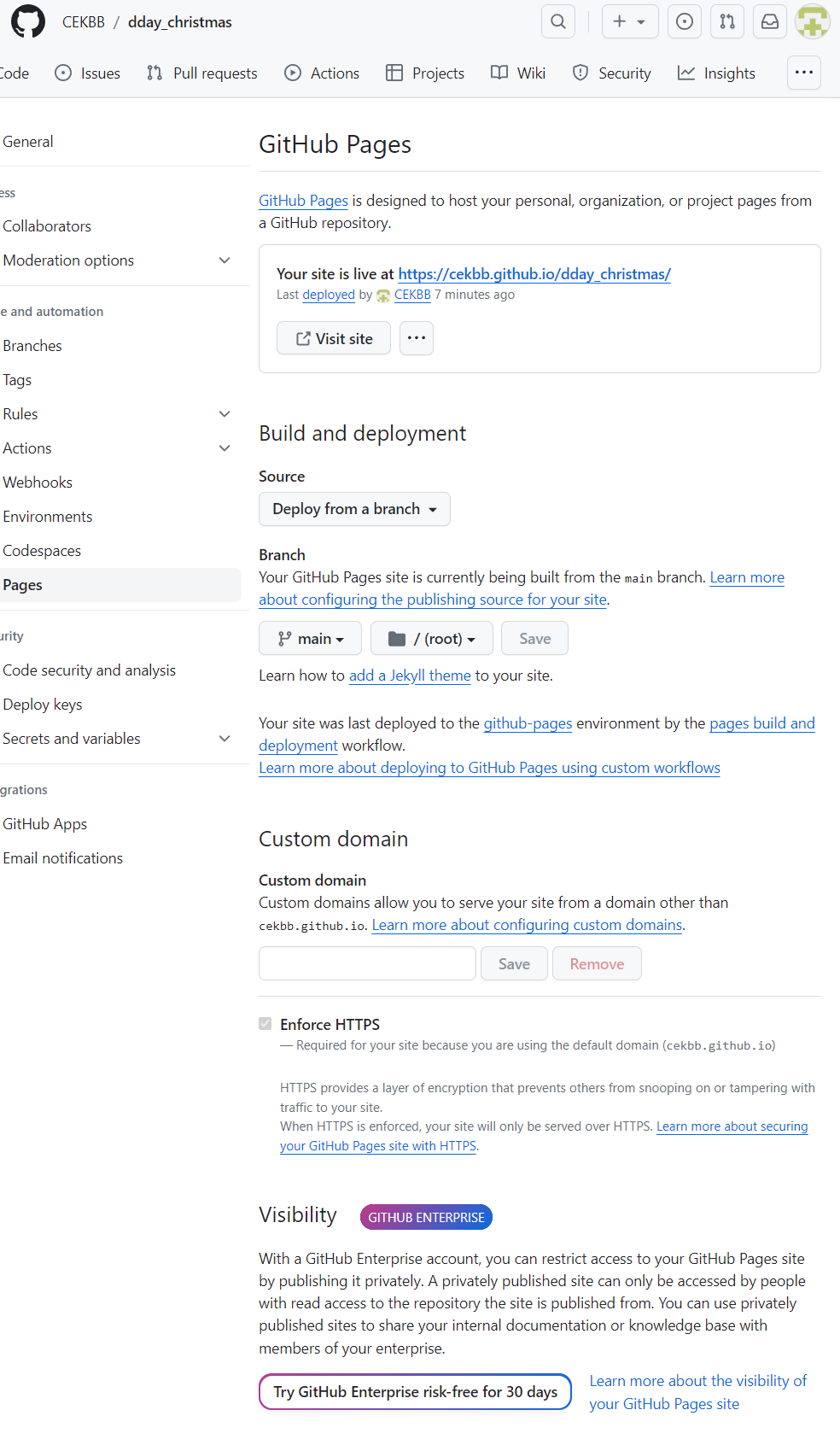Open the site options three-dot menu

(x=417, y=338)
